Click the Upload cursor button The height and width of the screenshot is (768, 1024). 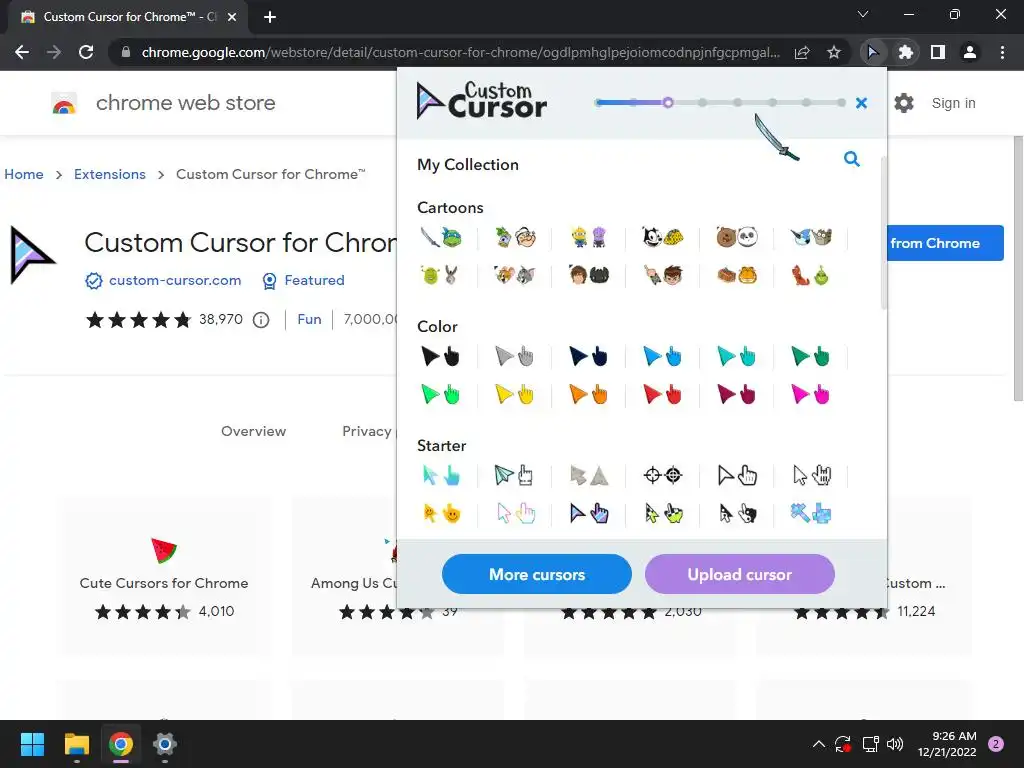point(739,574)
